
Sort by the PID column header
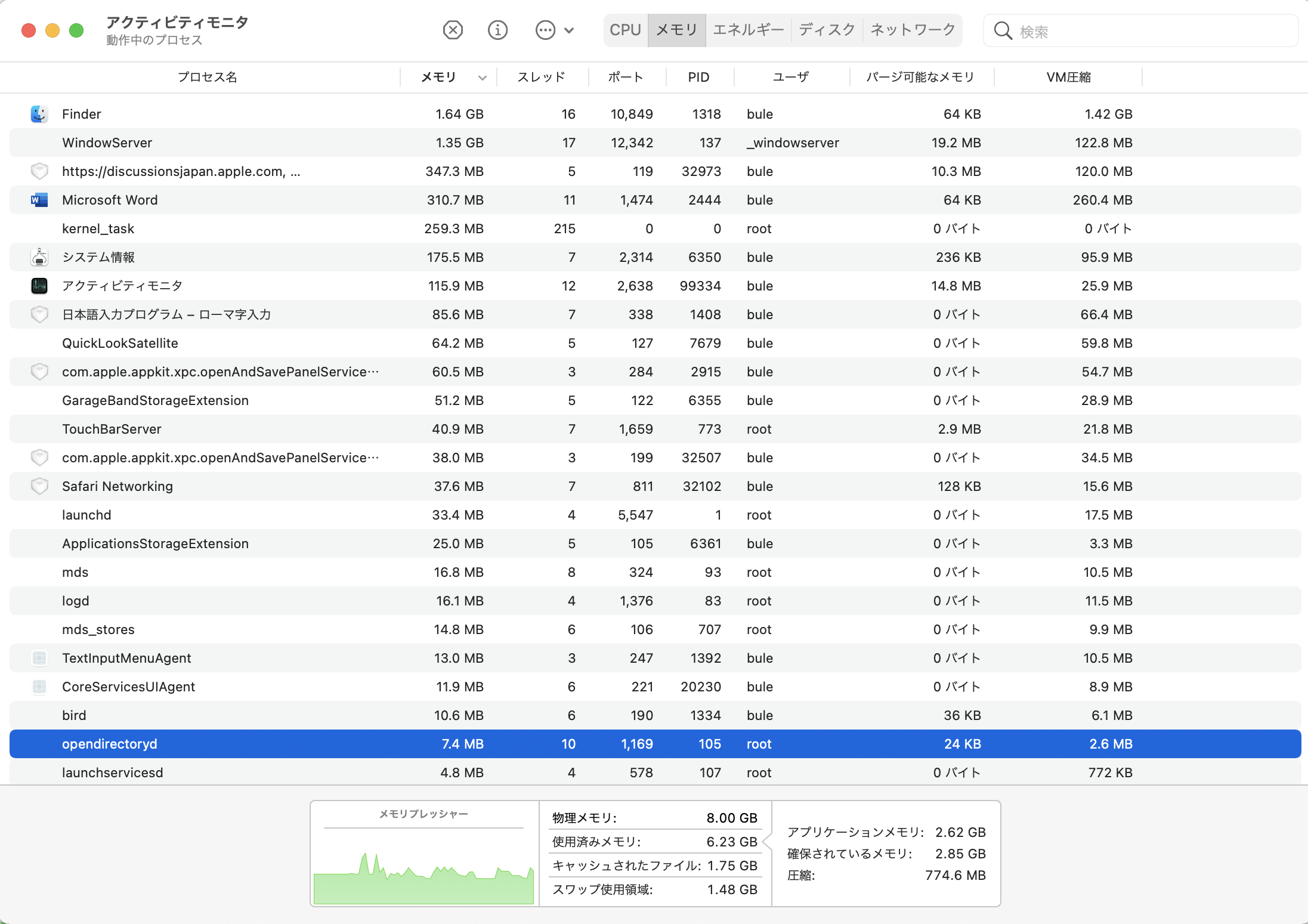coord(698,77)
